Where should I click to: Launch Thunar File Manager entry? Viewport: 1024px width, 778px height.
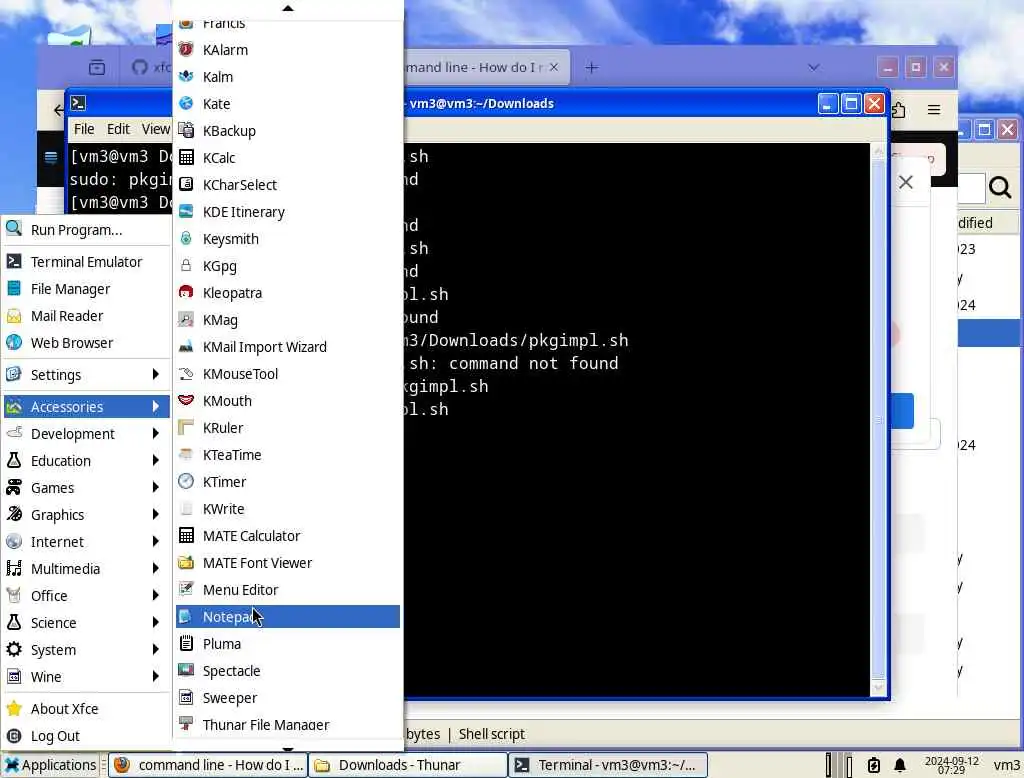point(287,724)
